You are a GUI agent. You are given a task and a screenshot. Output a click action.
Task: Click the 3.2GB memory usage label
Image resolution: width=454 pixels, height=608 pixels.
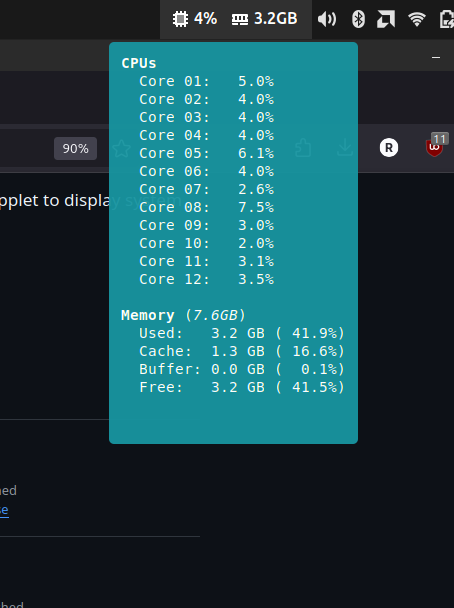(x=276, y=19)
